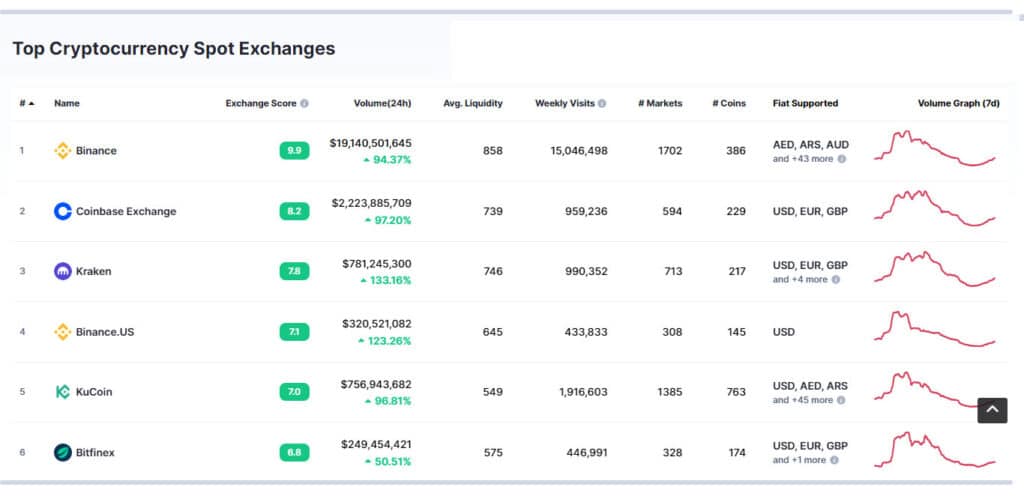
Task: Click KuCoin coins count 763
Action: (x=736, y=392)
